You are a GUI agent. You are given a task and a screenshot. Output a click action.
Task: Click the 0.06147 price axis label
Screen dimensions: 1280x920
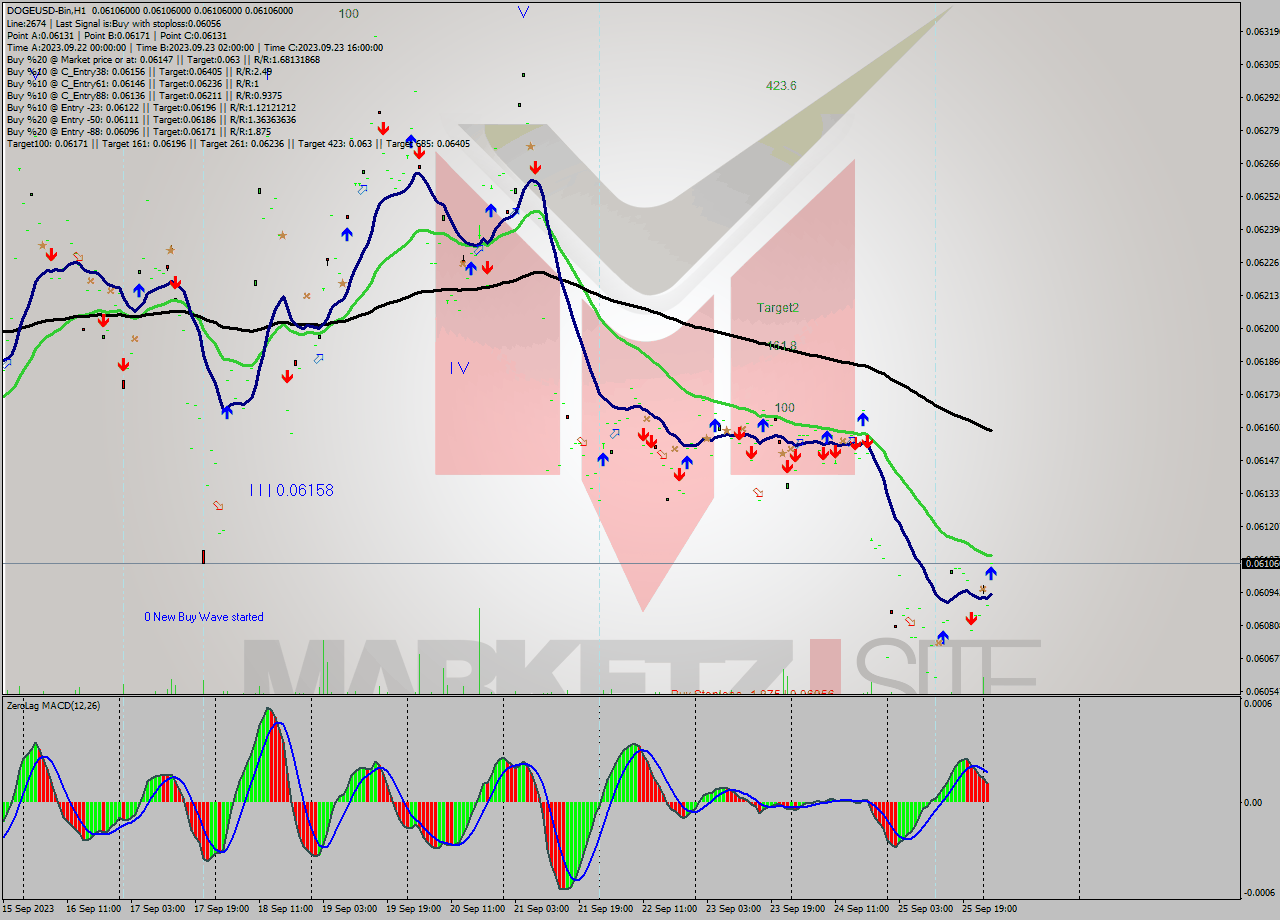(x=1263, y=460)
